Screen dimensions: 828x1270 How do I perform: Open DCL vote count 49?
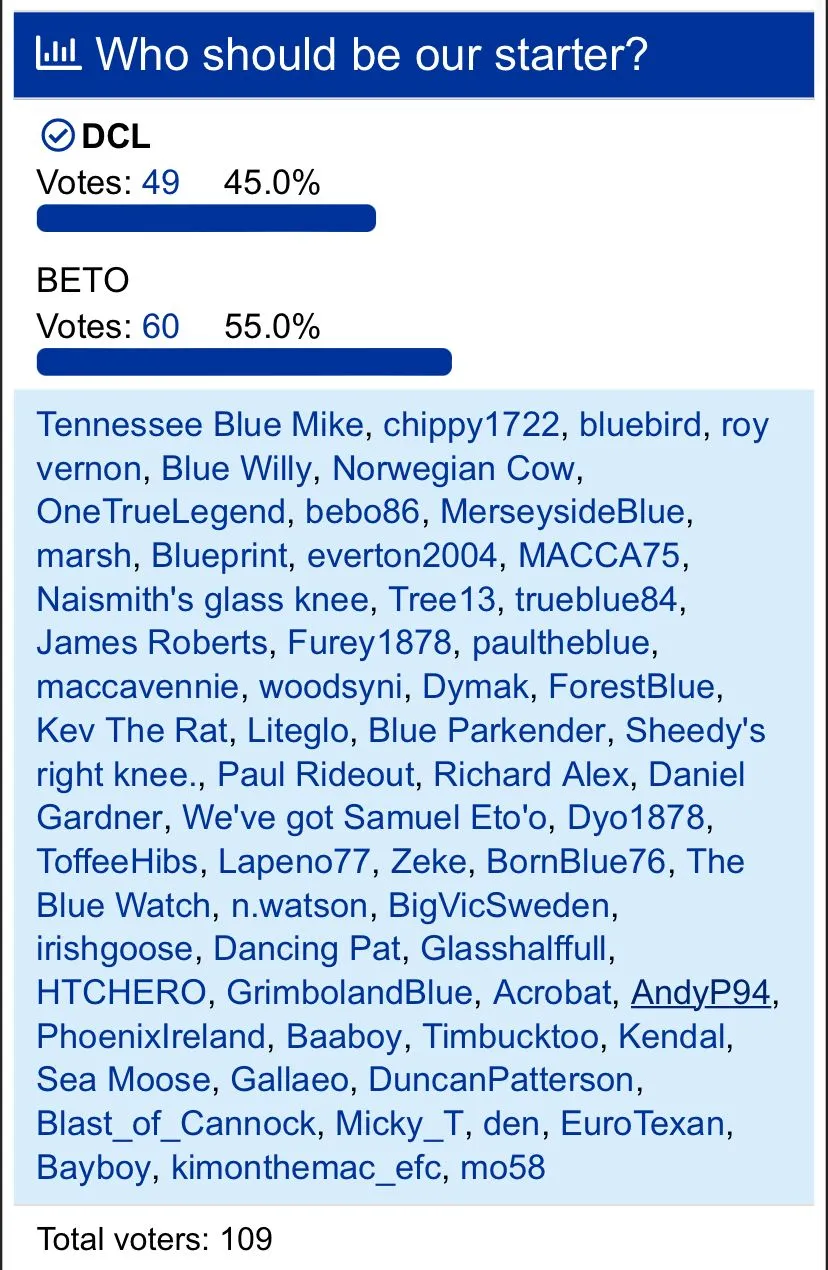(x=161, y=183)
